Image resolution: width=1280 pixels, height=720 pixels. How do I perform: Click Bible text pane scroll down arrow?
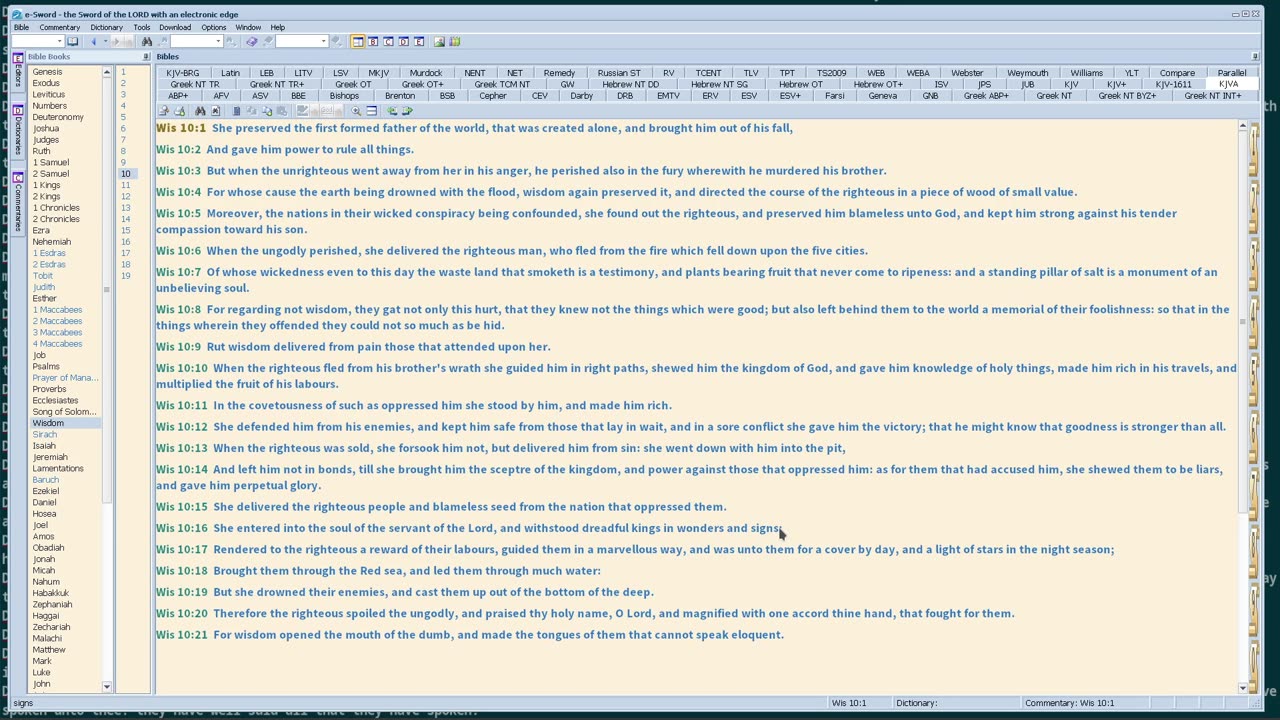[x=1243, y=687]
